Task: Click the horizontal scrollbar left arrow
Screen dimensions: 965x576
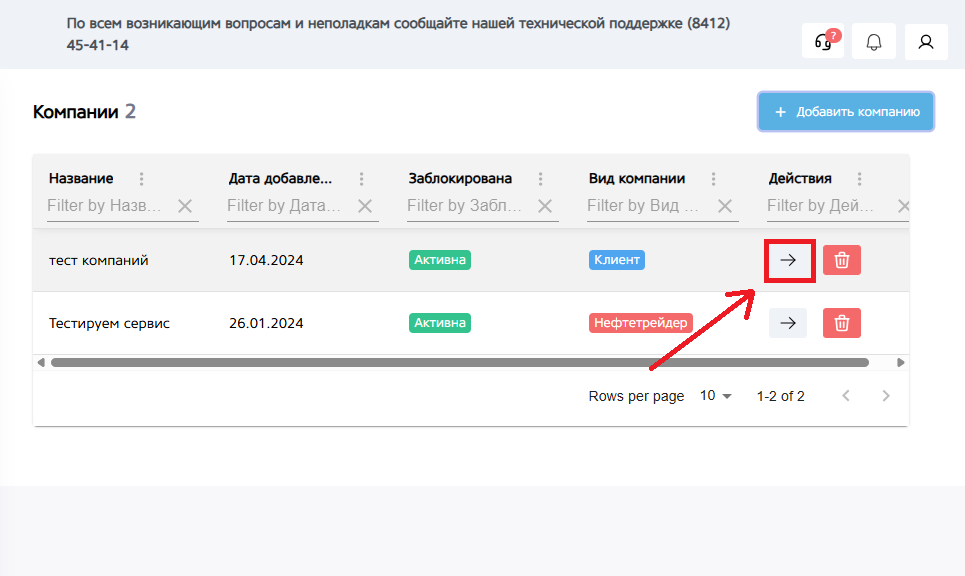Action: click(x=41, y=362)
